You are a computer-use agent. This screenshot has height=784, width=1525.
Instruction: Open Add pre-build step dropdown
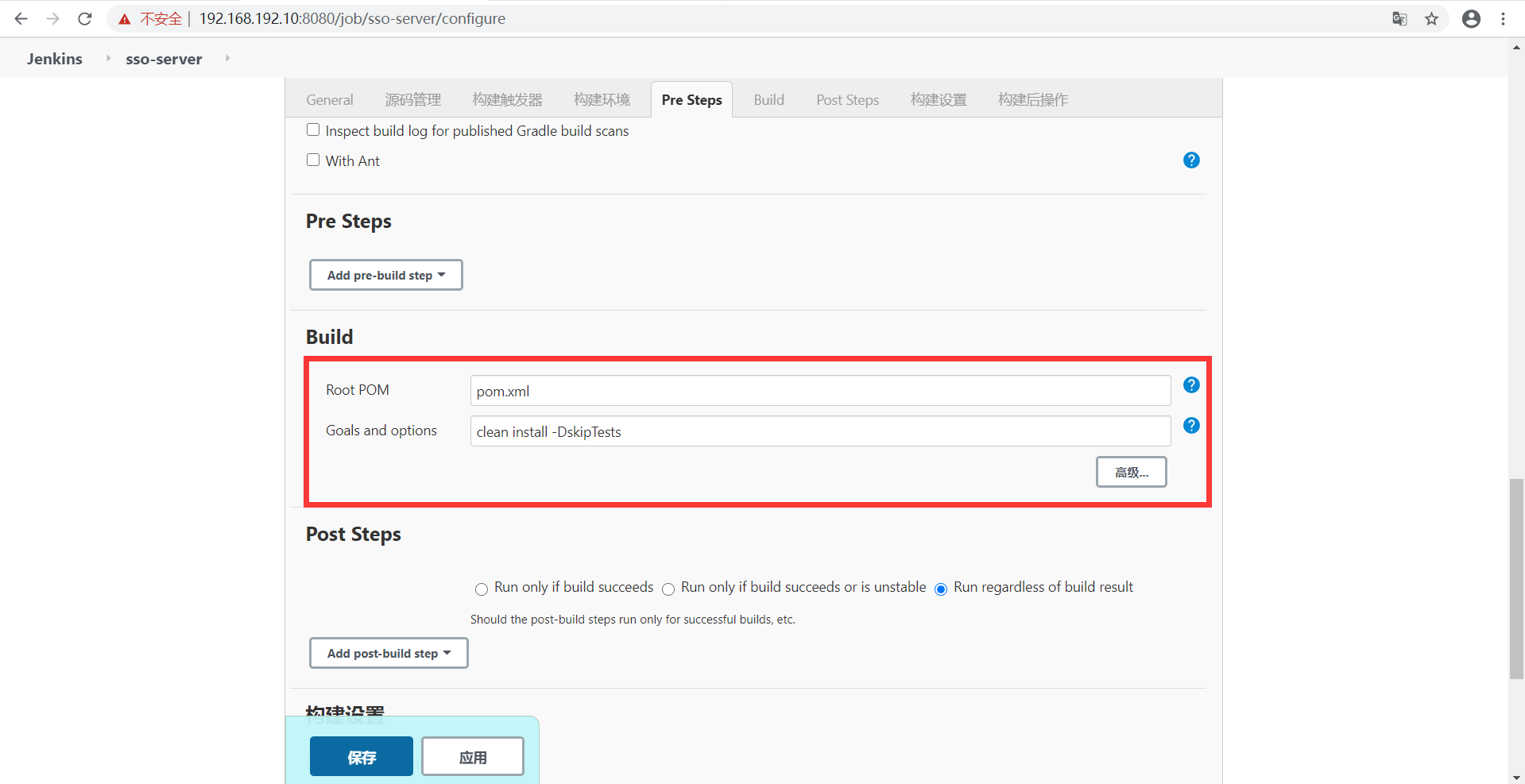coord(386,275)
